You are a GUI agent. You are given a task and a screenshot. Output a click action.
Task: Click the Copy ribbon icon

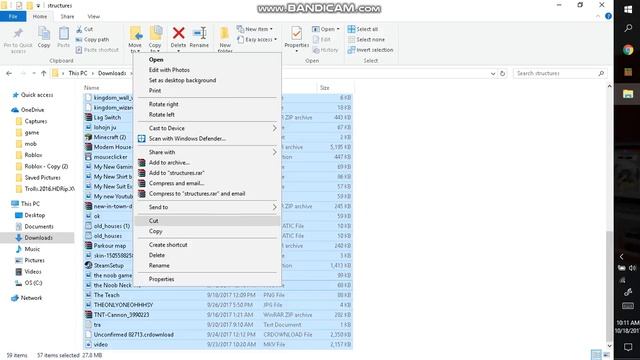(x=44, y=33)
